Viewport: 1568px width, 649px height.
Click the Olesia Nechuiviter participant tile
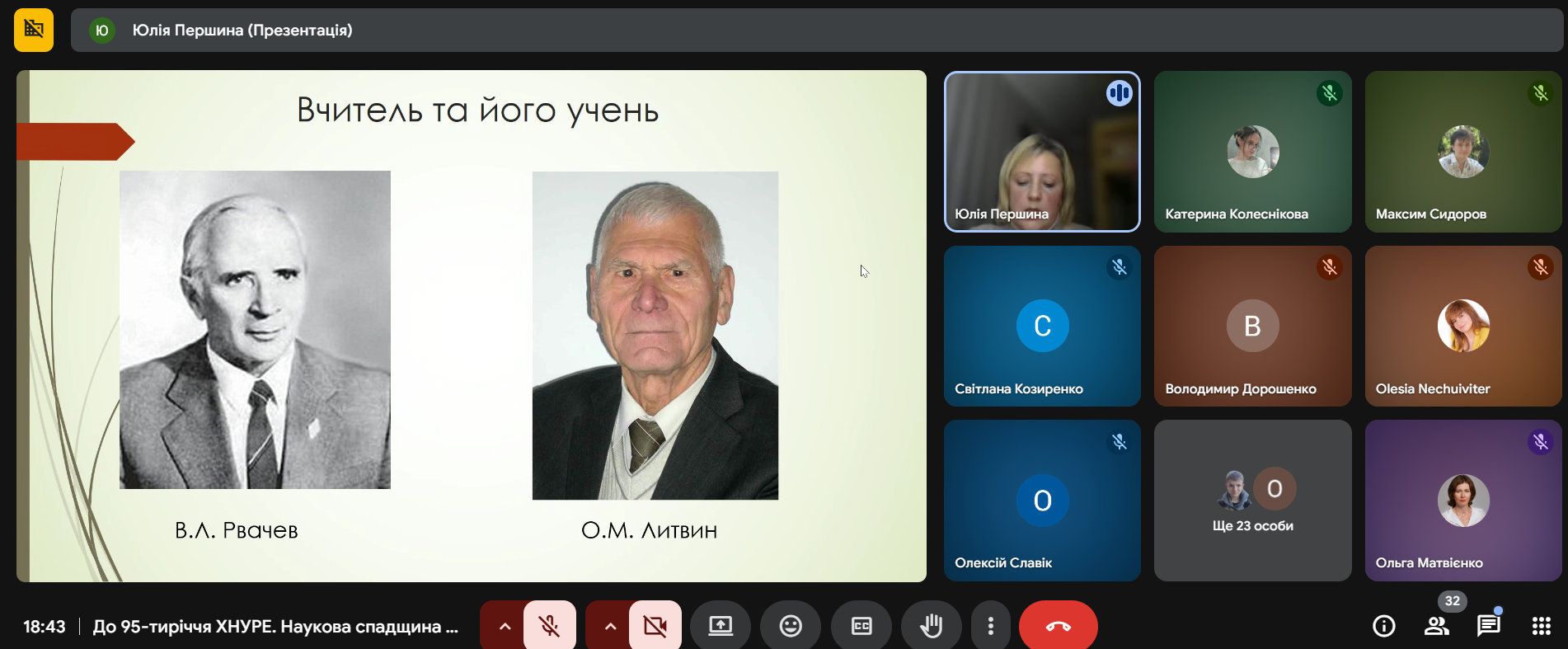(x=1462, y=327)
